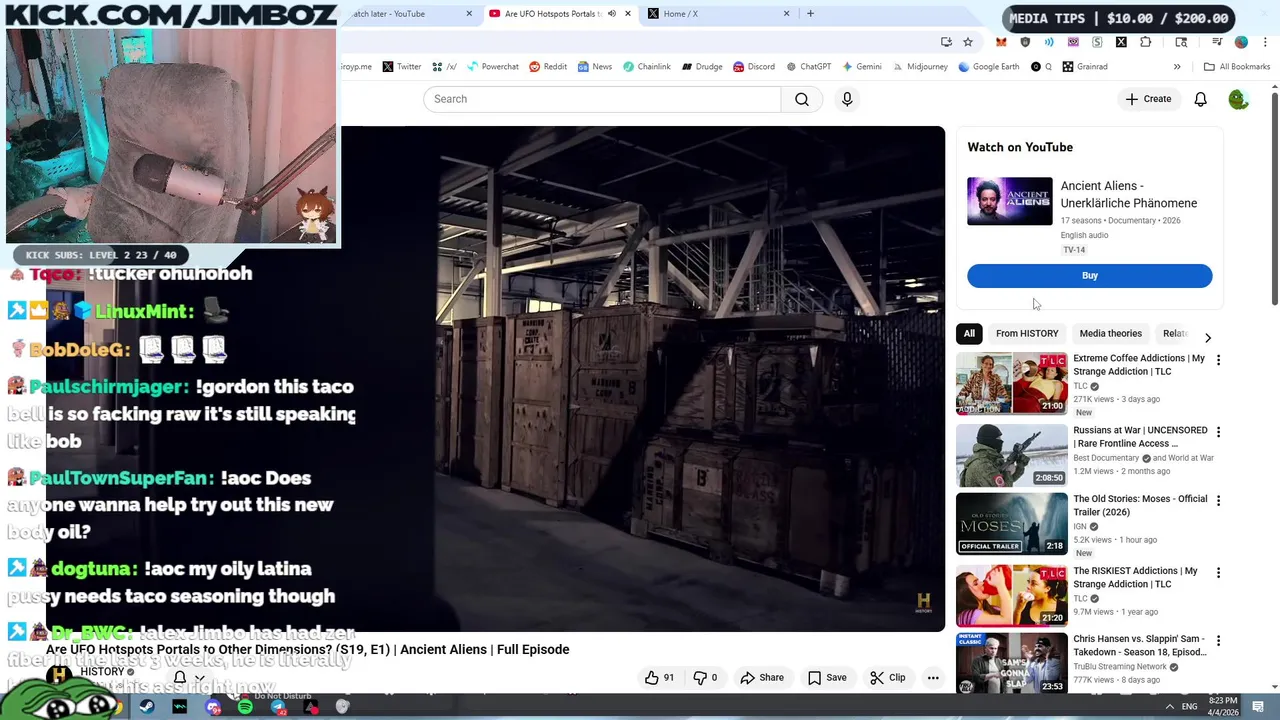Image resolution: width=1280 pixels, height=720 pixels.
Task: Open options menu for Russians at War
Action: tap(1218, 432)
